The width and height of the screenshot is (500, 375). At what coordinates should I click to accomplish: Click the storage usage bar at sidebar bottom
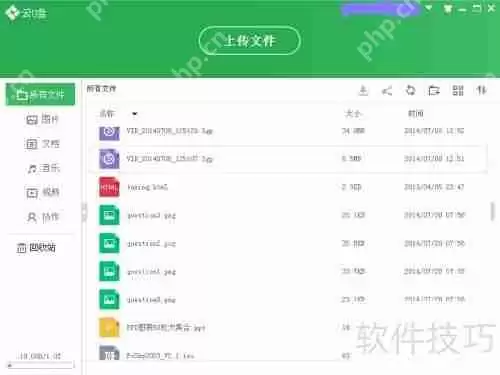tap(40, 365)
